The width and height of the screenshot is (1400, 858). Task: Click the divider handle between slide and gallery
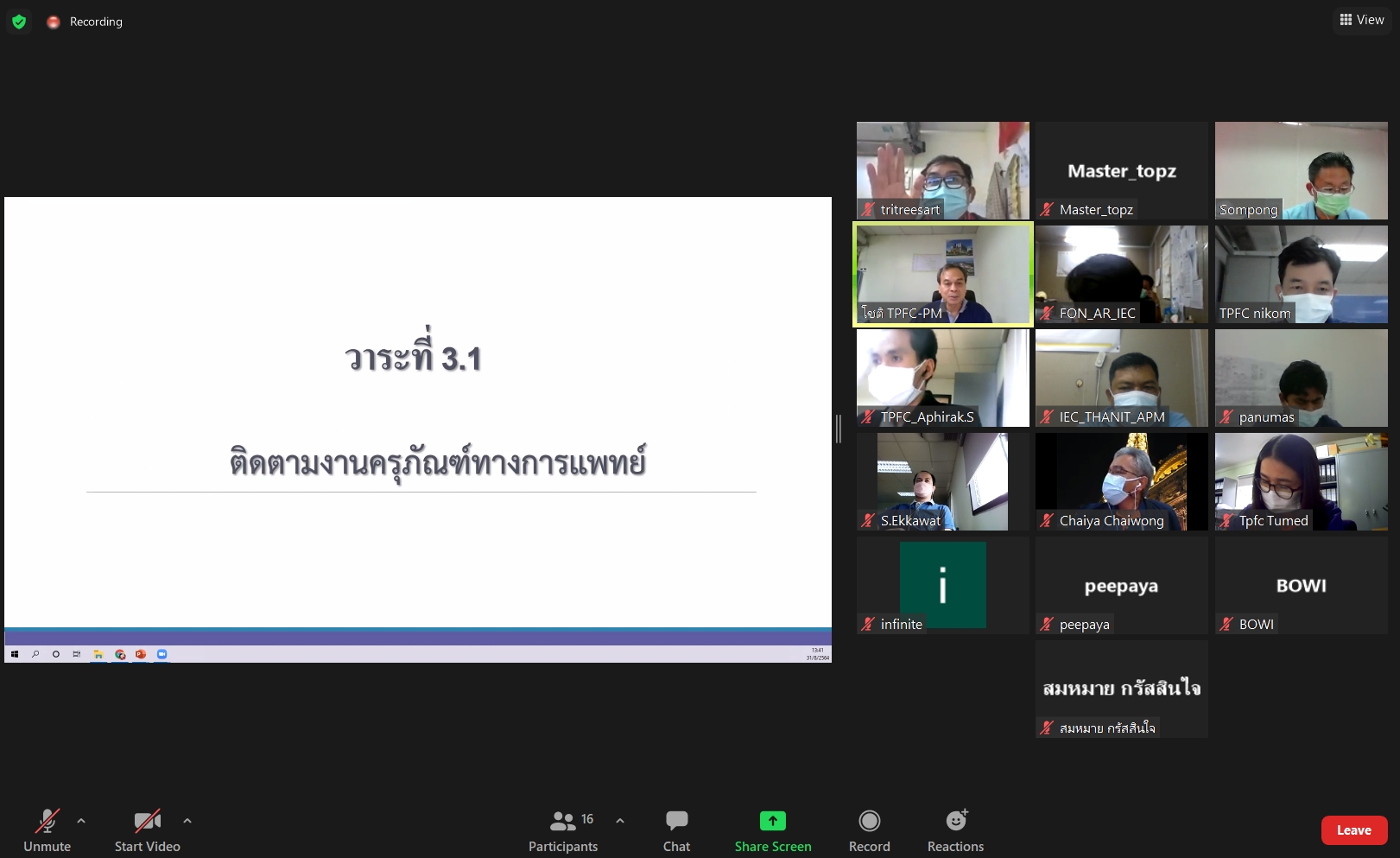[x=839, y=429]
